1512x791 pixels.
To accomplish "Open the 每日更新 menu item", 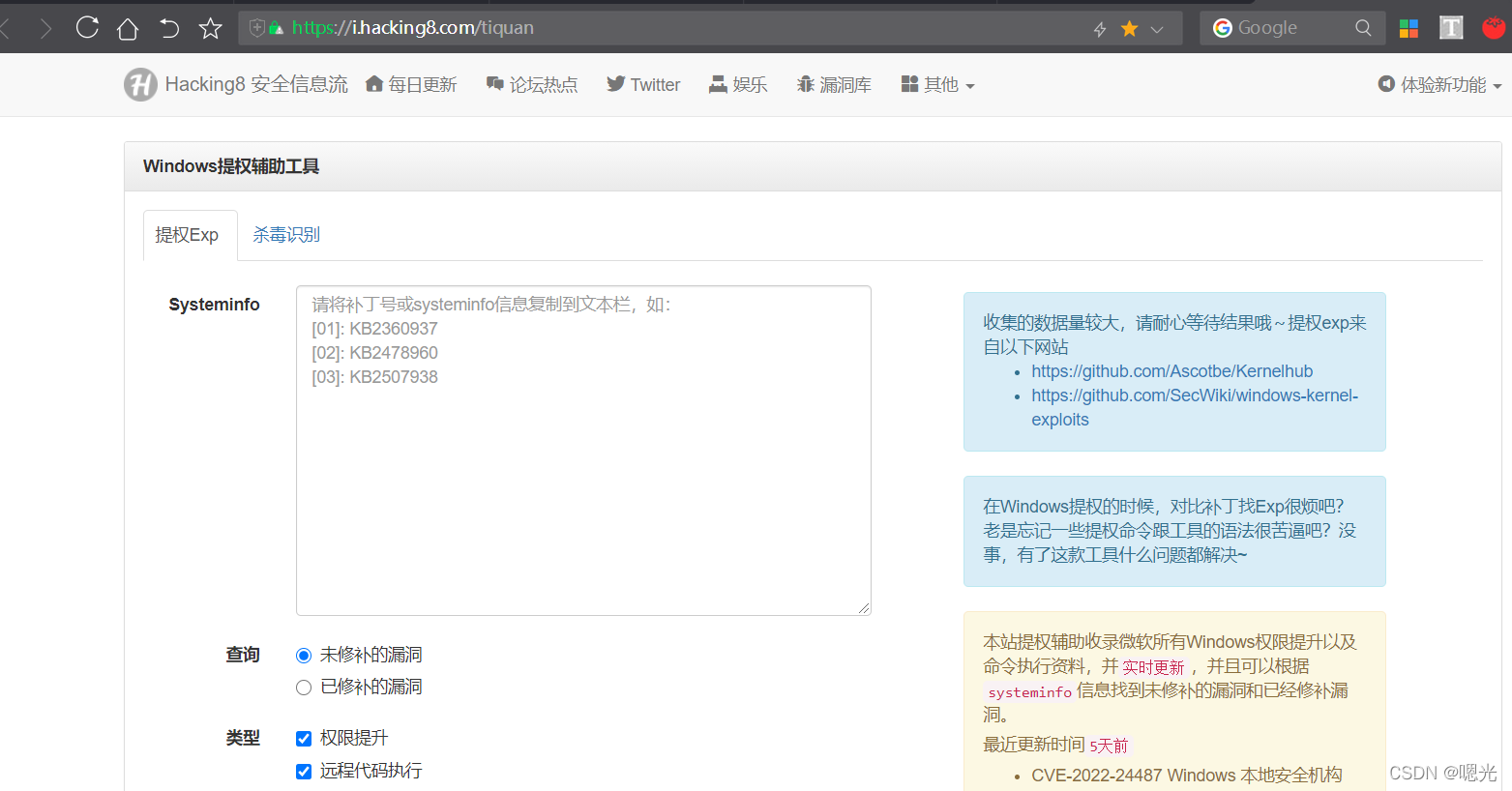I will (x=411, y=85).
